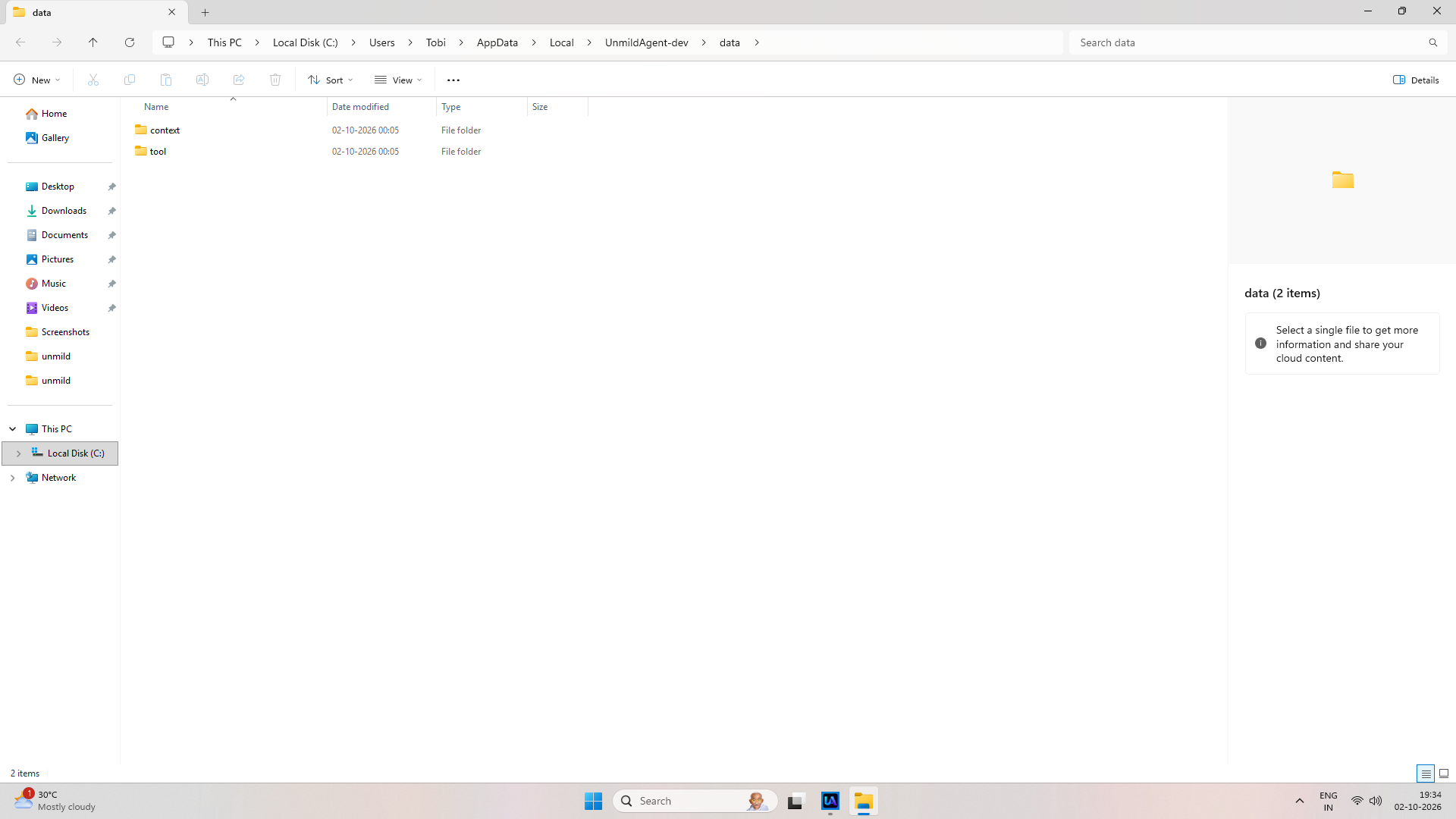Open a new File Explorer tab
The width and height of the screenshot is (1456, 819).
pos(206,12)
